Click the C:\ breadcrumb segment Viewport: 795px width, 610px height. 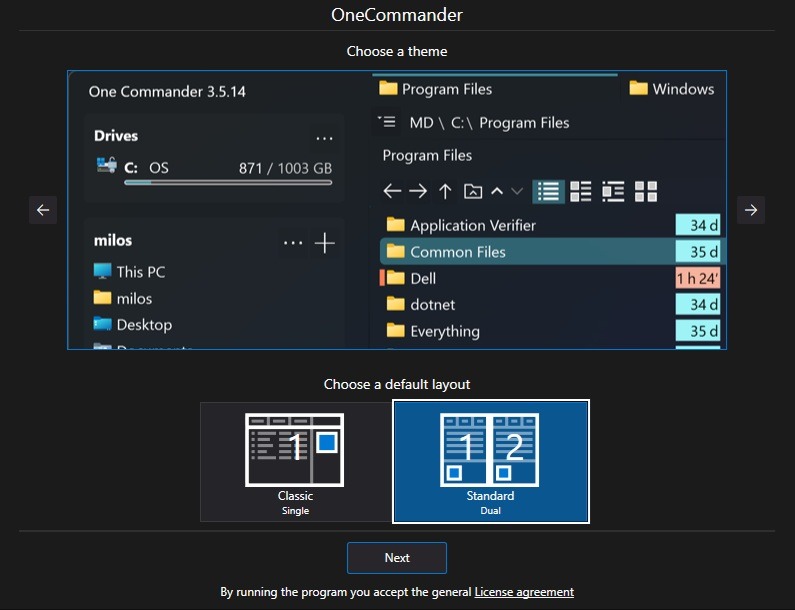pyautogui.click(x=462, y=123)
